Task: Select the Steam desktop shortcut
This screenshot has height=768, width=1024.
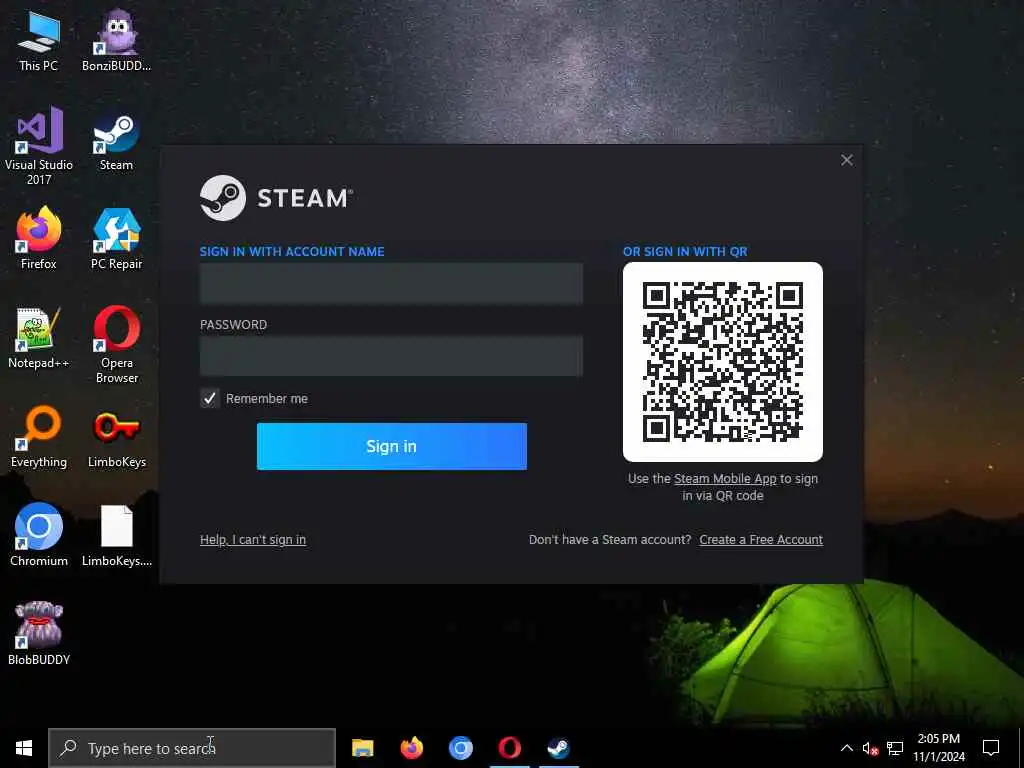Action: tap(116, 144)
